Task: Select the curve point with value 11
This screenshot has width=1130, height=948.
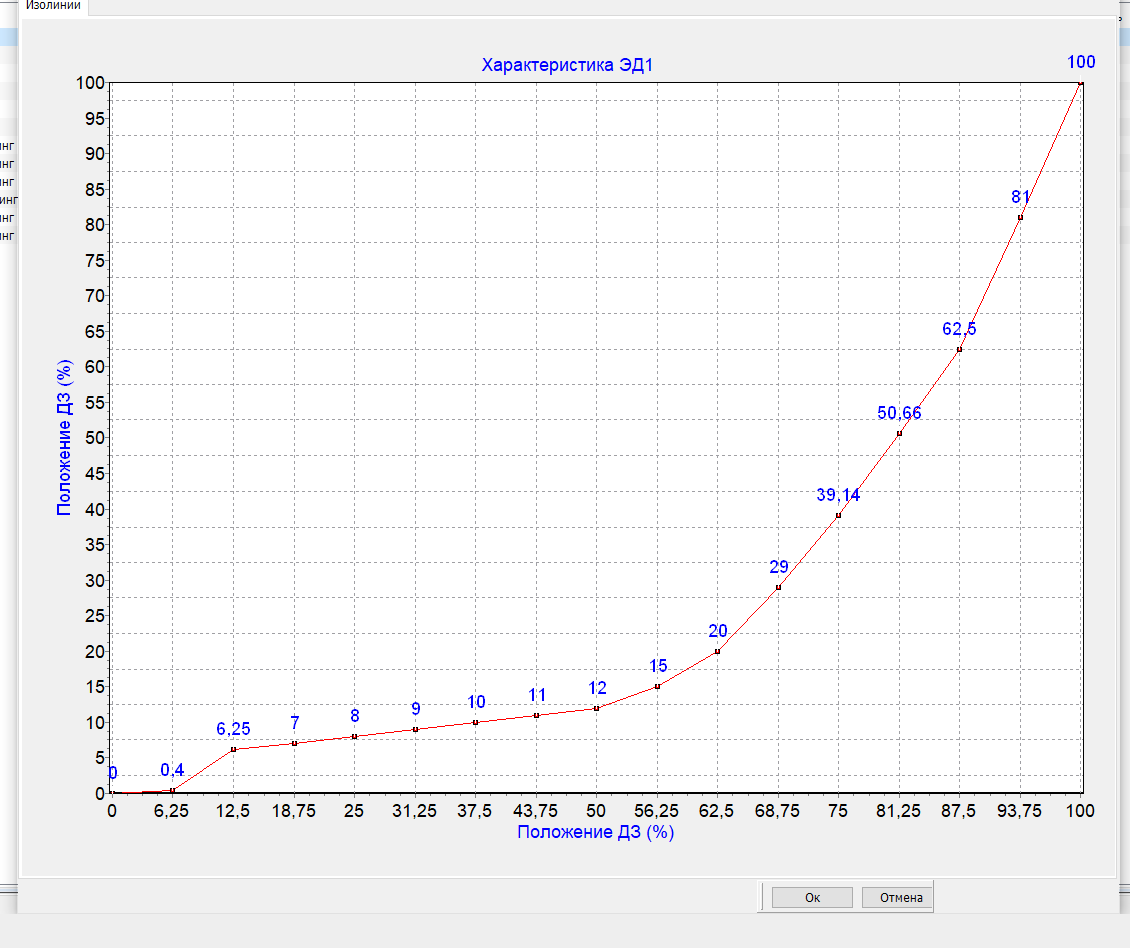Action: tap(537, 715)
